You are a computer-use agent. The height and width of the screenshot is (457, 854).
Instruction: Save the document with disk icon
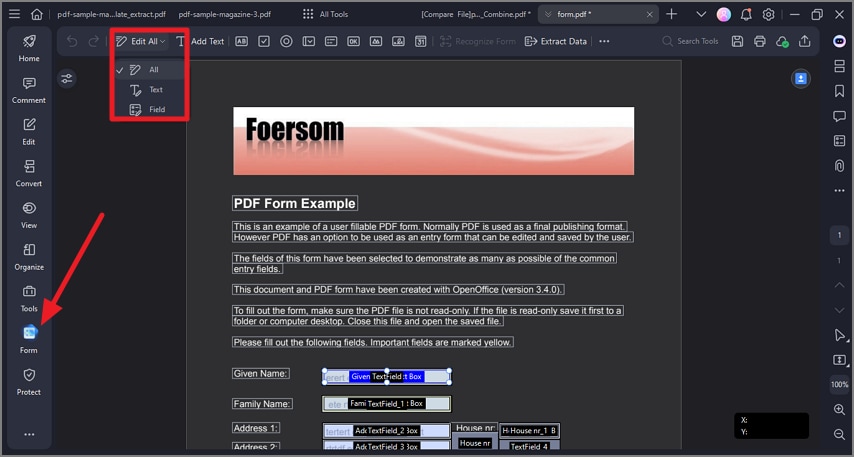click(737, 41)
